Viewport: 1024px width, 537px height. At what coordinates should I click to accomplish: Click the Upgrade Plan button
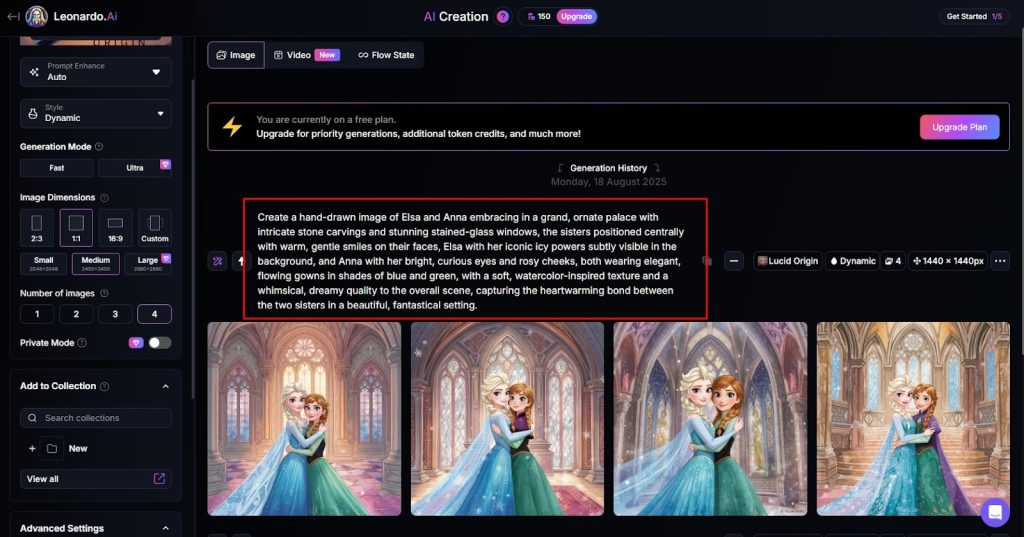coord(959,127)
